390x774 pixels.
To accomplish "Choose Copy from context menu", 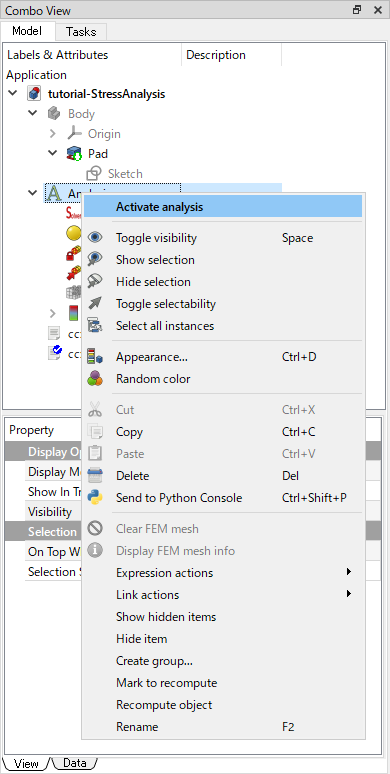I will coord(223,432).
